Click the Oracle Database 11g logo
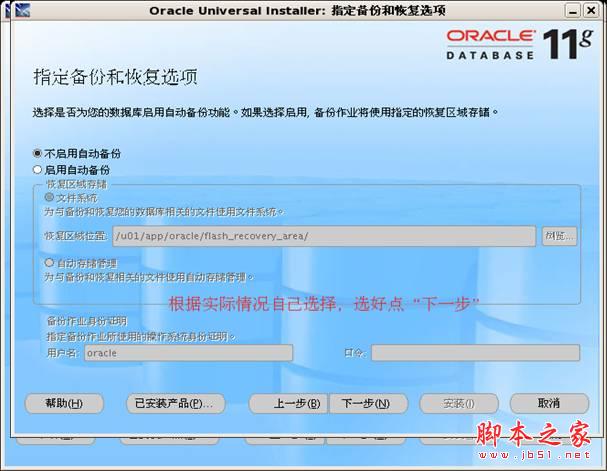 519,45
